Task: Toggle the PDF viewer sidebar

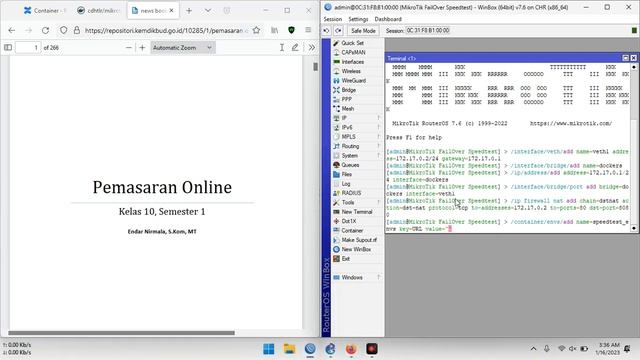Action: (8, 48)
